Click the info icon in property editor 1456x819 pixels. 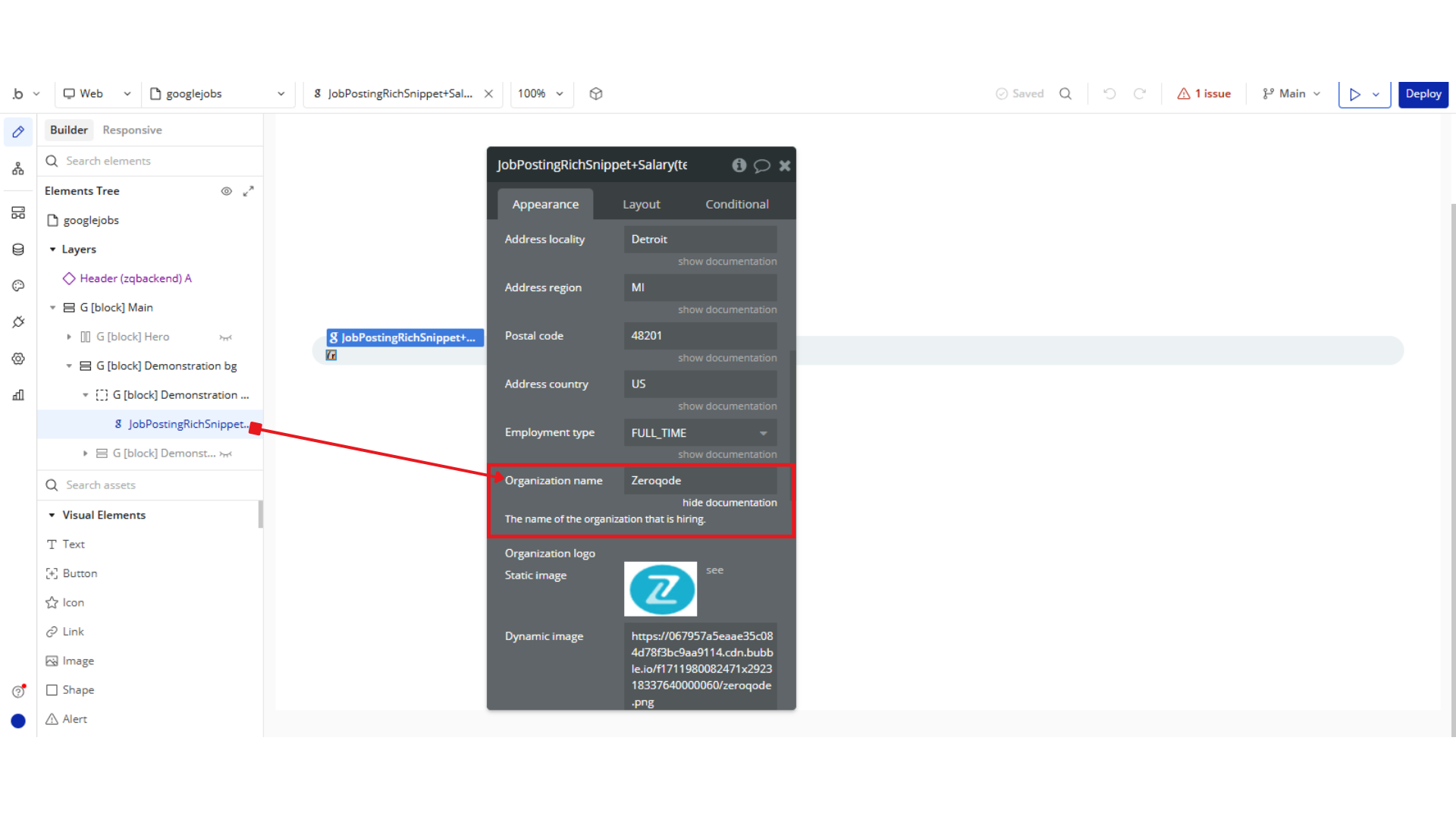[739, 165]
